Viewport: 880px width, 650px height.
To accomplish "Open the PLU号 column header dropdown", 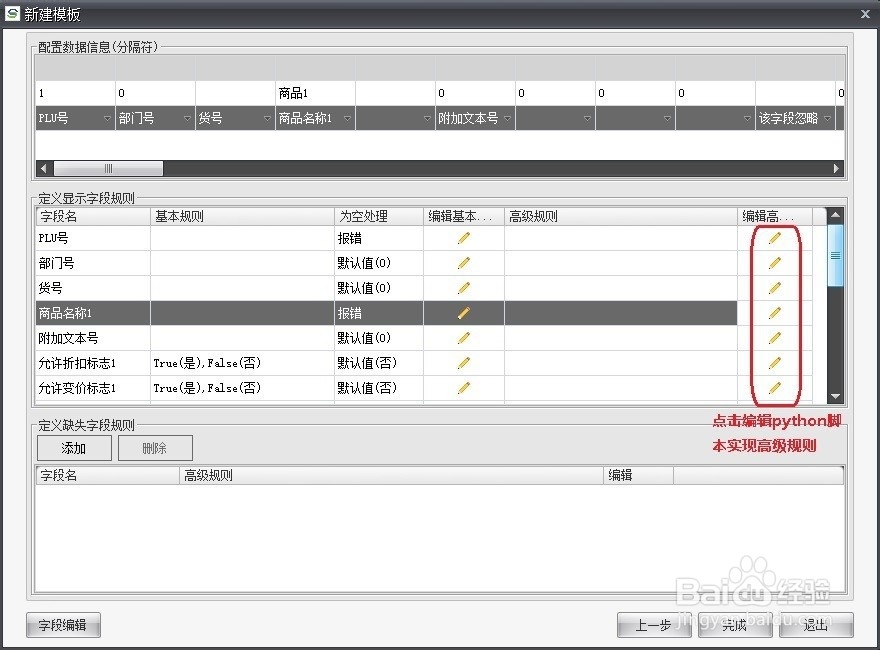I will [x=105, y=117].
